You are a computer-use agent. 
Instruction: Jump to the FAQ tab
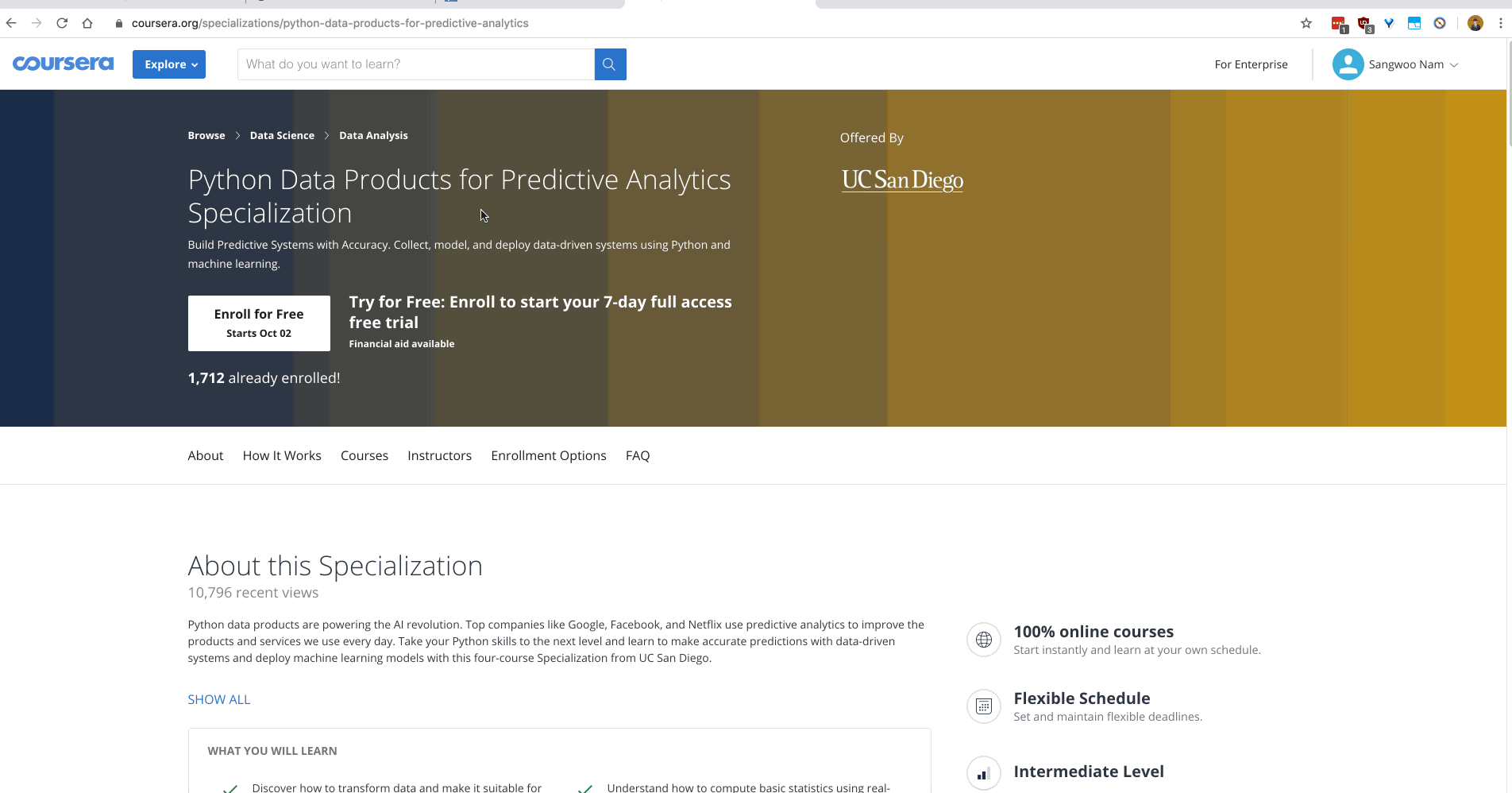point(638,455)
